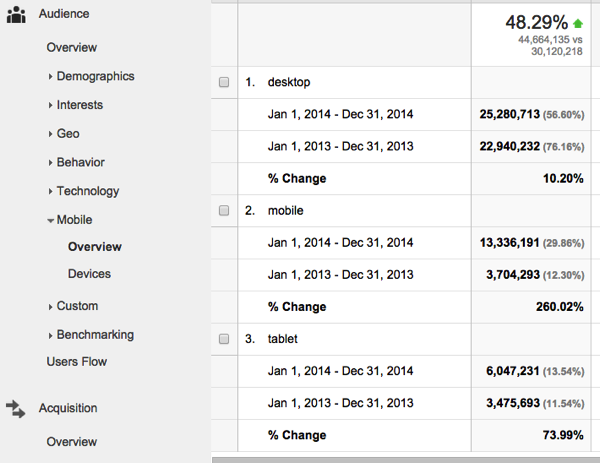This screenshot has width=600, height=463.
Task: Click the 2013 date range under desktop
Action: [341, 146]
